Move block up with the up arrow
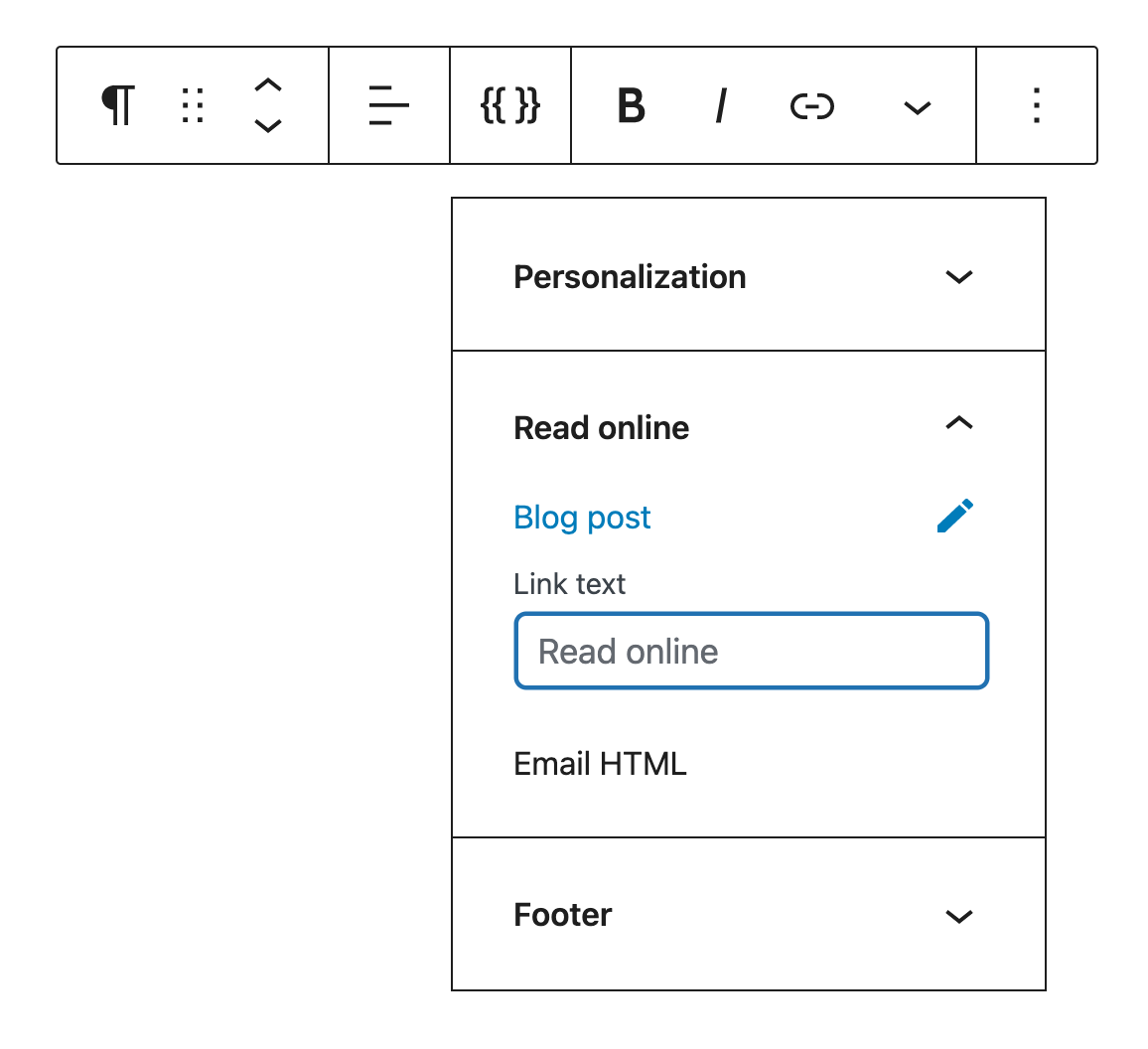Screen dimensions: 1148x1049 click(x=268, y=85)
